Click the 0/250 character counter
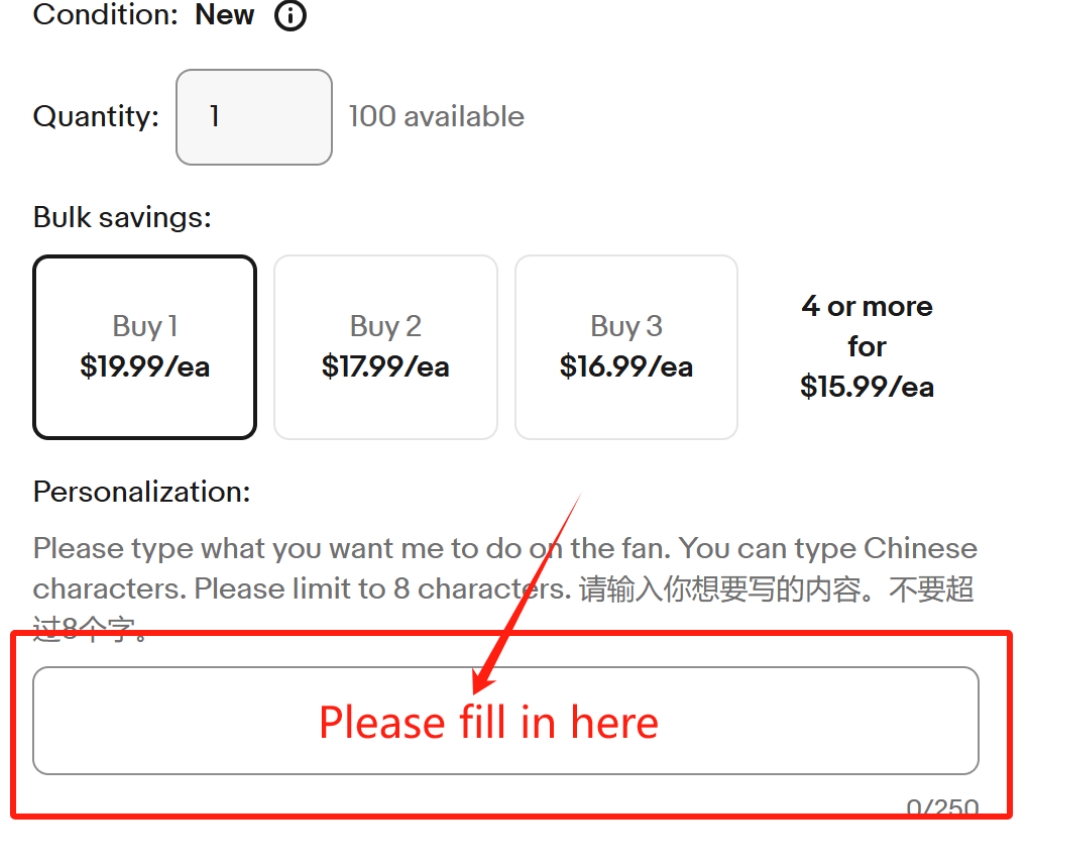 943,807
